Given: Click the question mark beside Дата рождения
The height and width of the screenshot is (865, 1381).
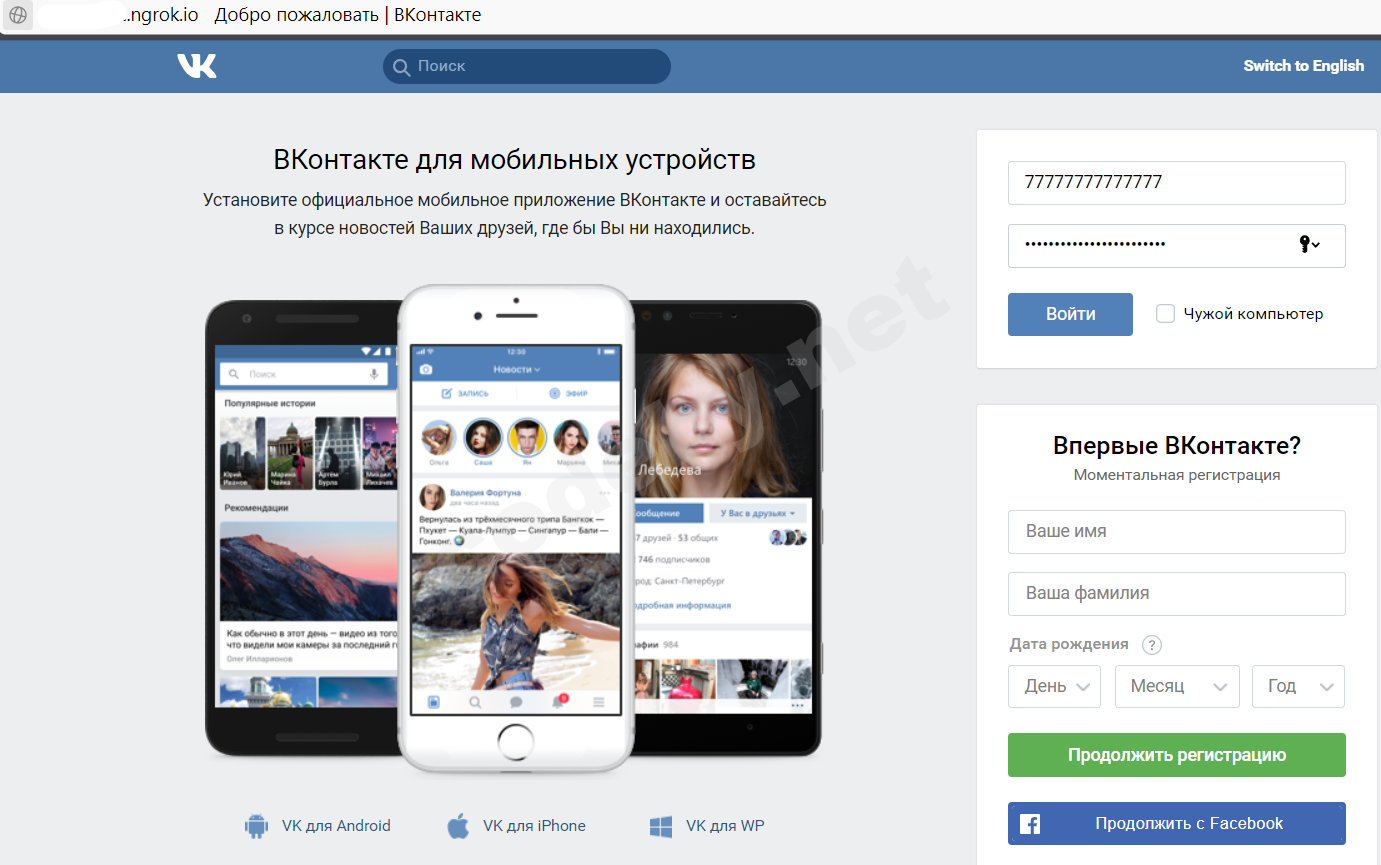Looking at the screenshot, I should pyautogui.click(x=1152, y=645).
